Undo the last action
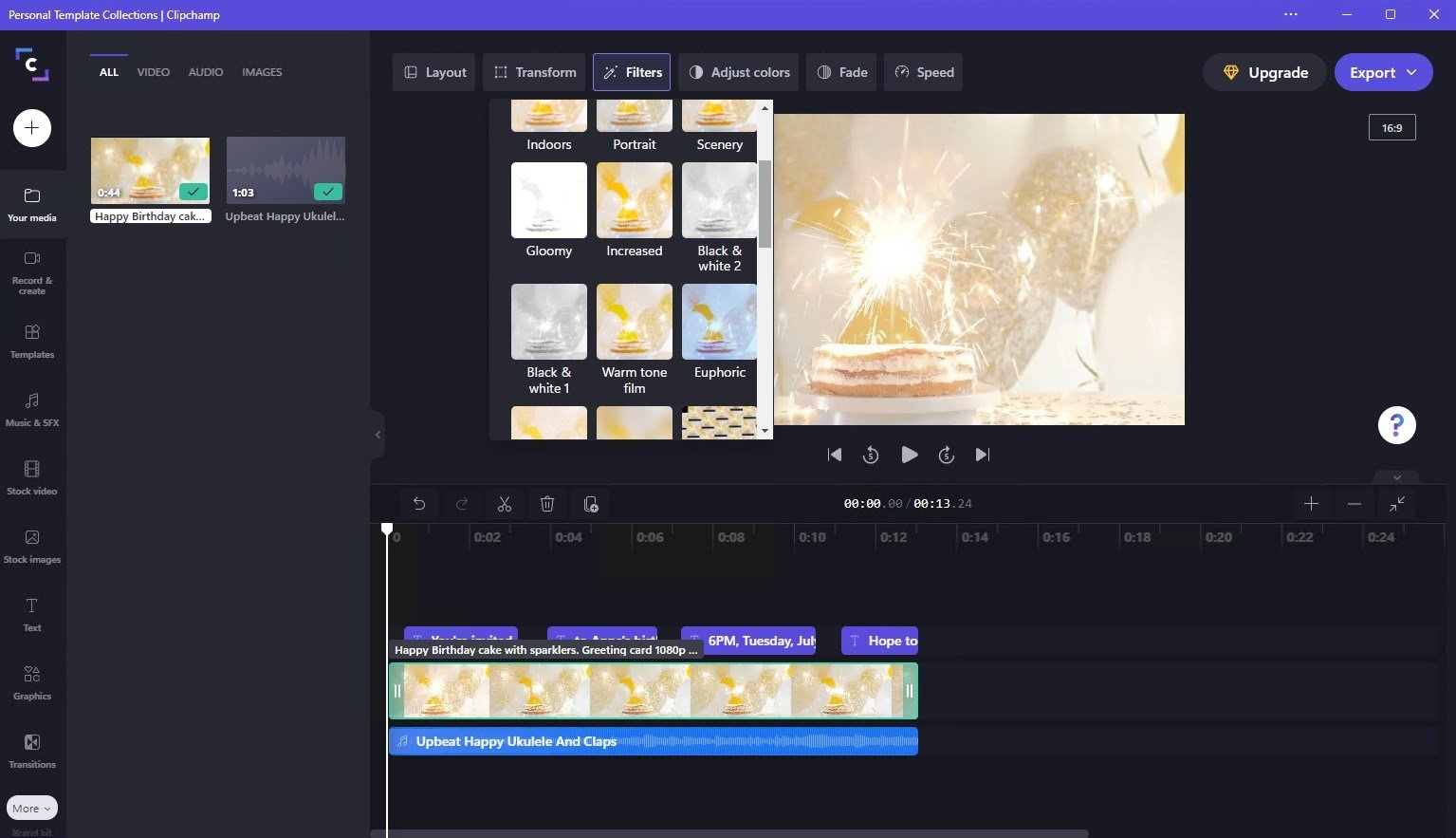Screen dimensions: 1456x838 pos(419,504)
